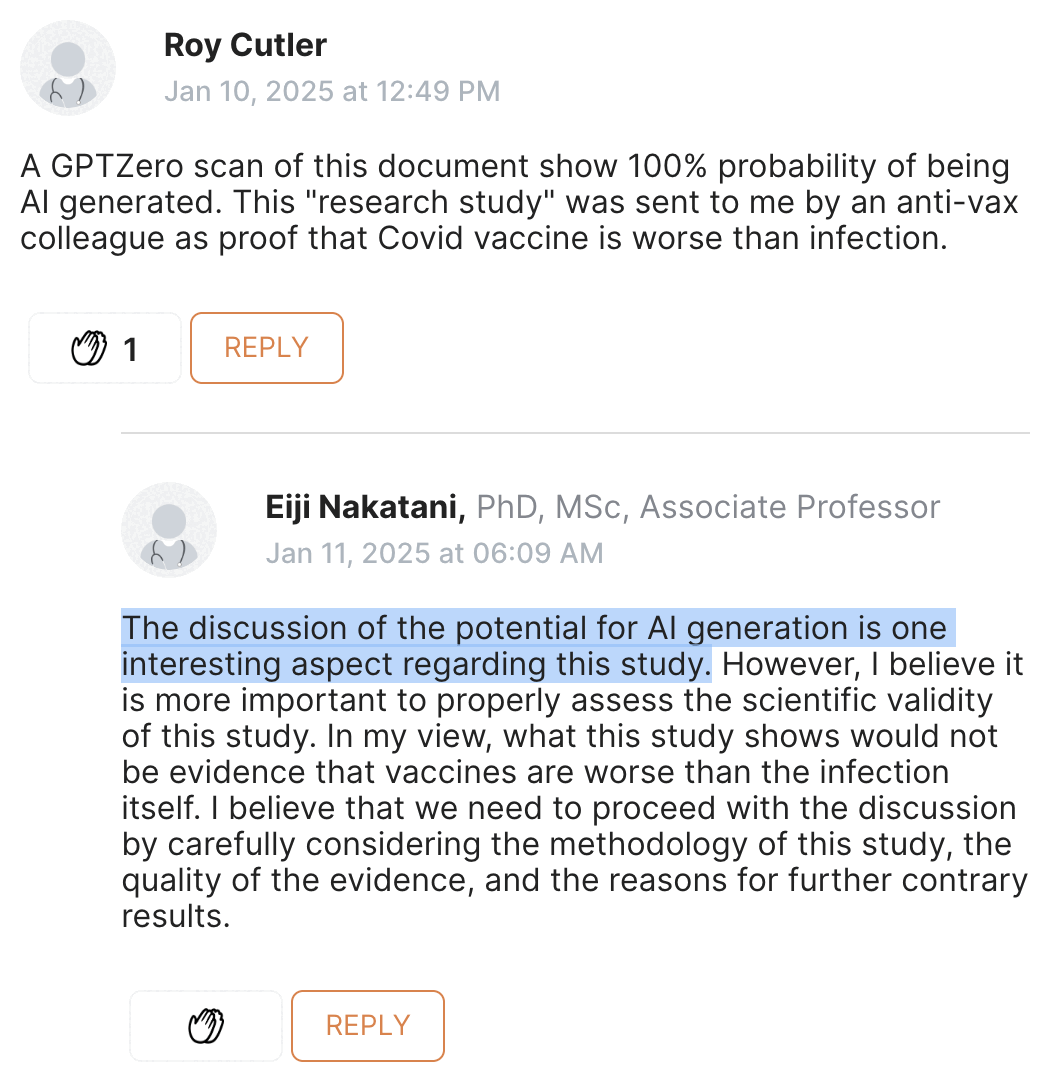Viewport: 1050px width, 1082px height.
Task: Click the clap icon on Roy Cutler's comment
Action: (x=89, y=349)
